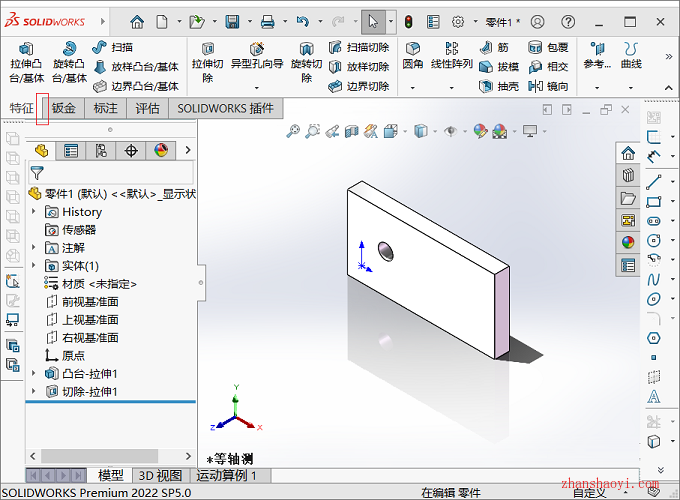Viewport: 680px width, 500px height.
Task: Click the Rebuild traffic light icon
Action: pyautogui.click(x=408, y=22)
